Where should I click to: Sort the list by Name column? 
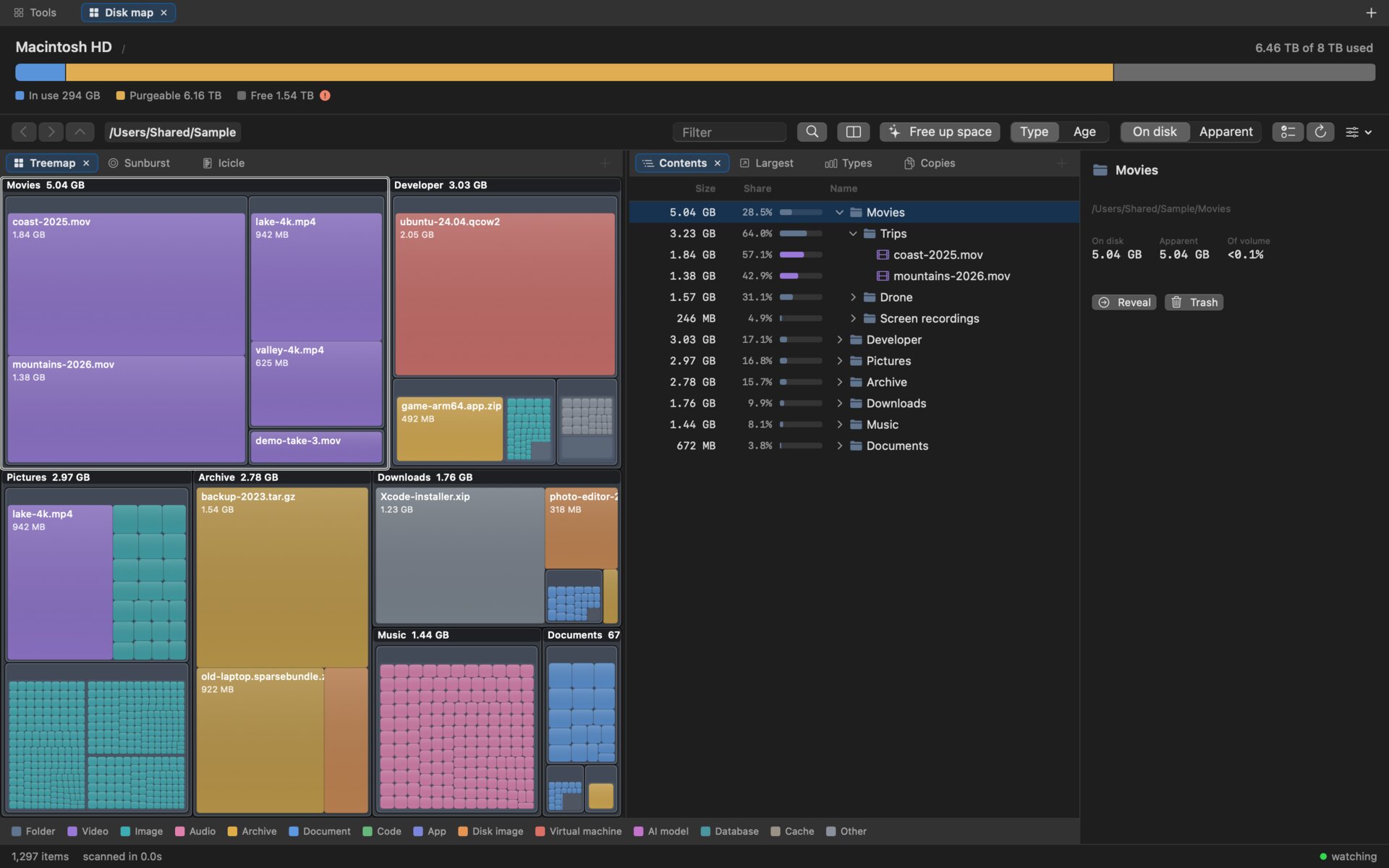pyautogui.click(x=844, y=188)
